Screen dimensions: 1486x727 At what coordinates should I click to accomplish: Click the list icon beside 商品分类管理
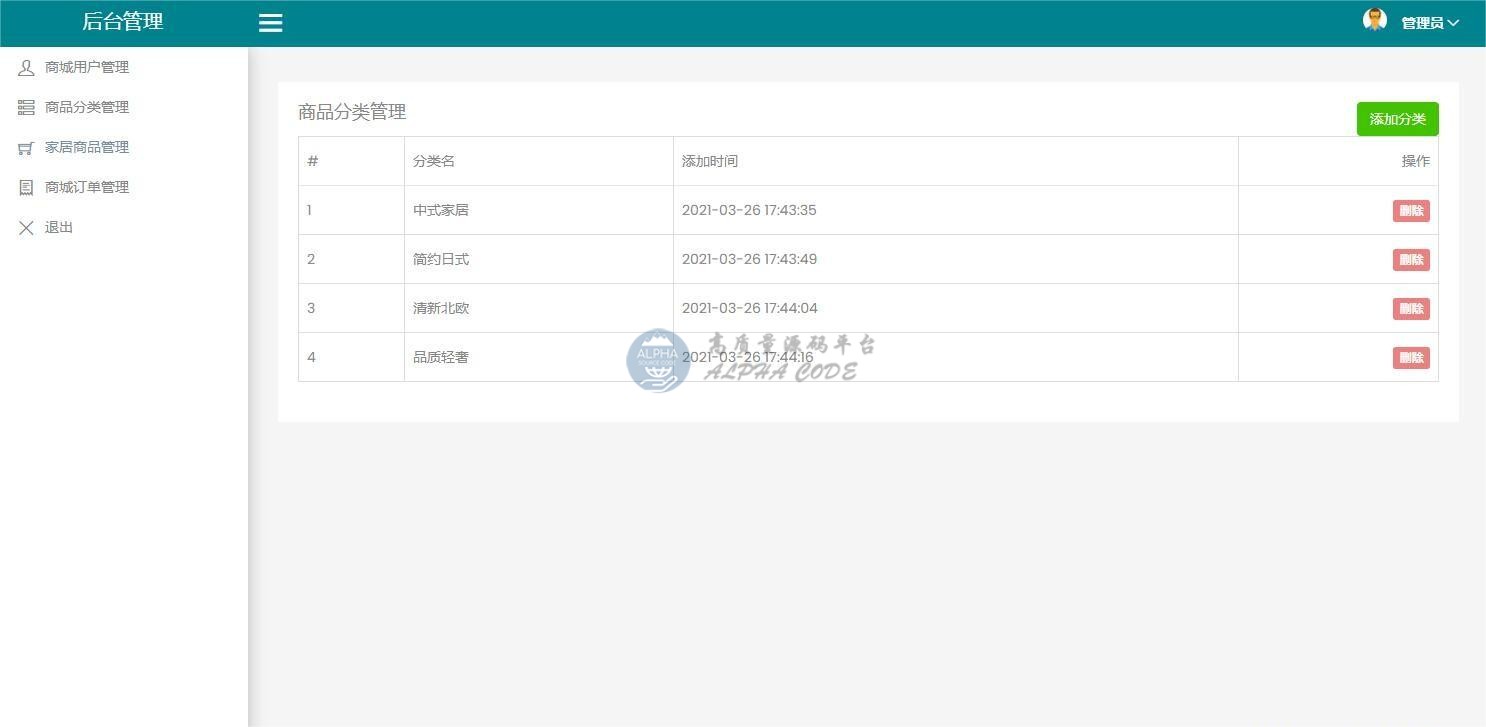point(26,108)
